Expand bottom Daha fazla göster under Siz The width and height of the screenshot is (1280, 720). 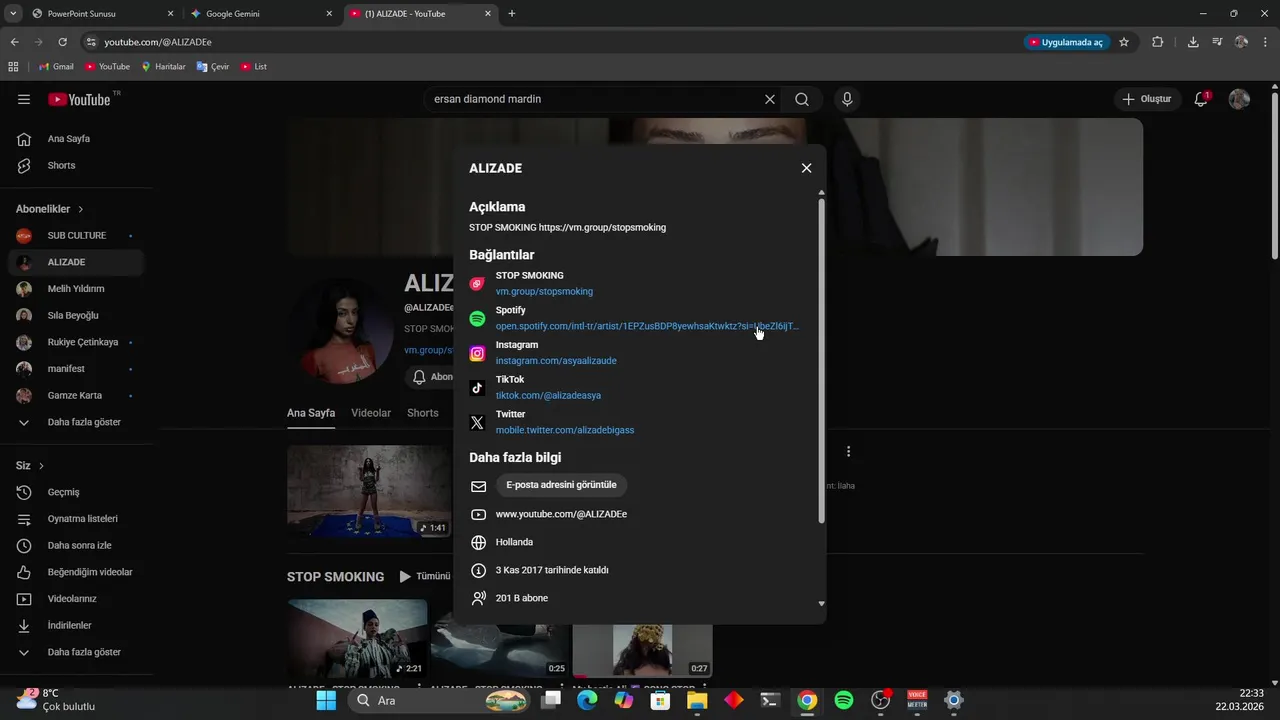coord(76,652)
